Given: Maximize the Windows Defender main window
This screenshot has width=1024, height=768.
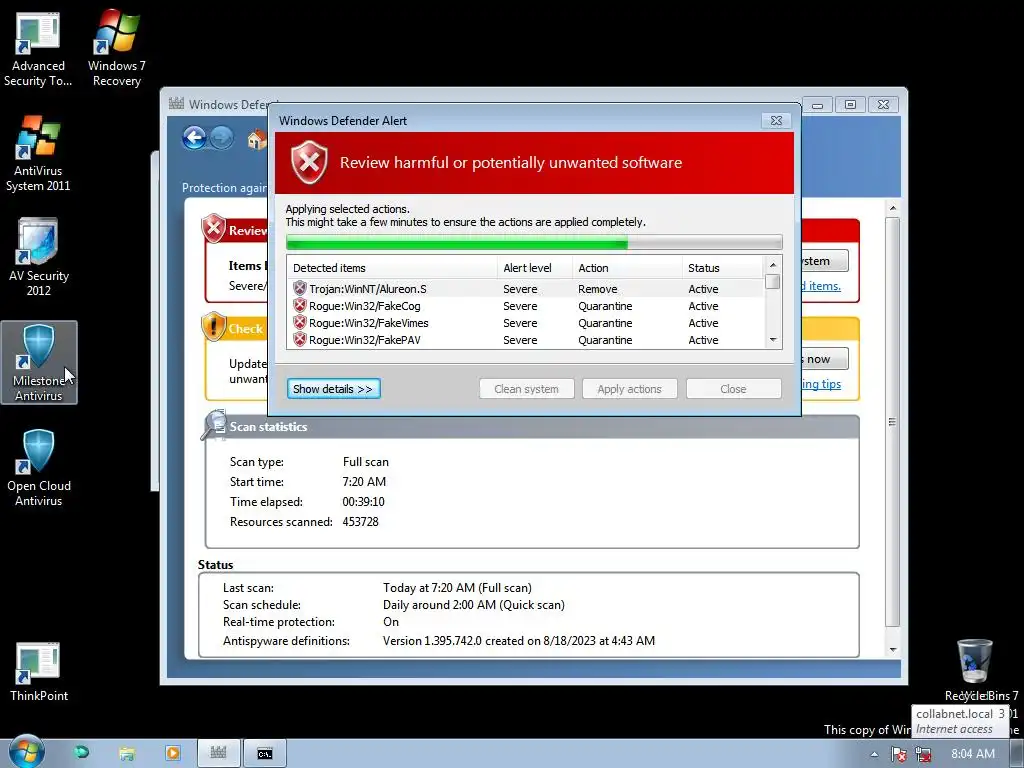Looking at the screenshot, I should [850, 104].
